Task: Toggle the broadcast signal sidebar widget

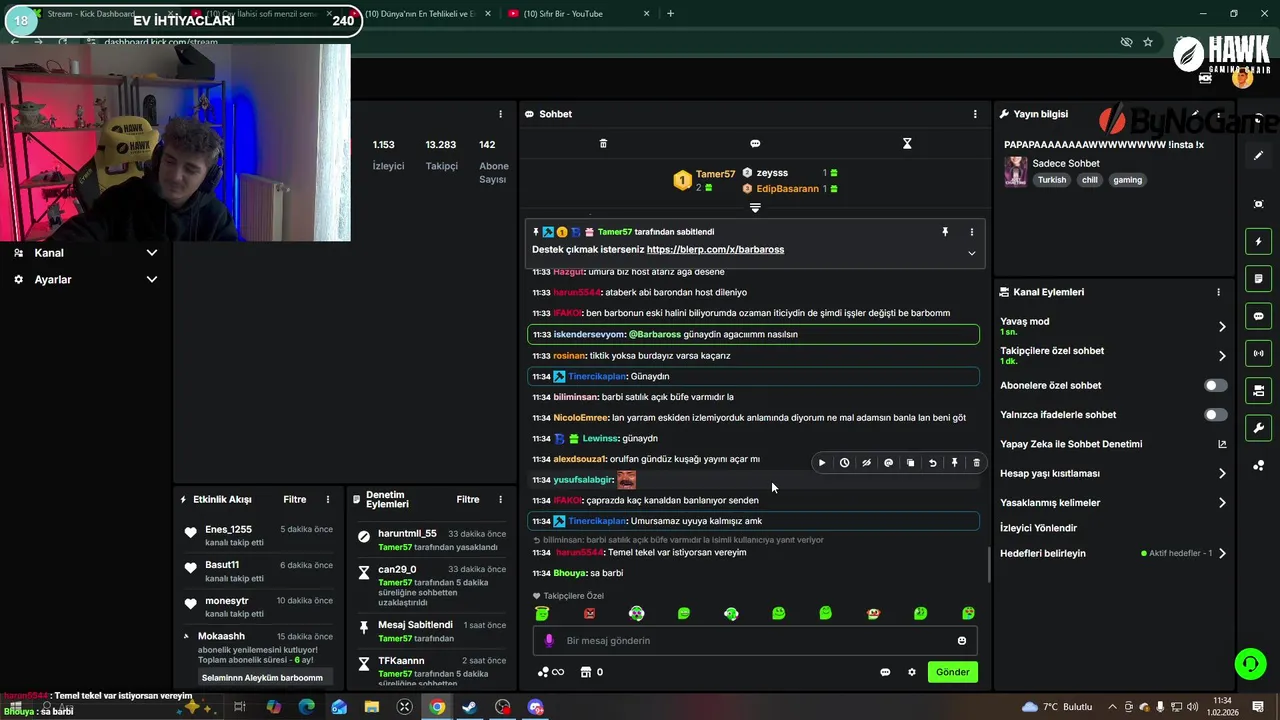Action: (1259, 353)
